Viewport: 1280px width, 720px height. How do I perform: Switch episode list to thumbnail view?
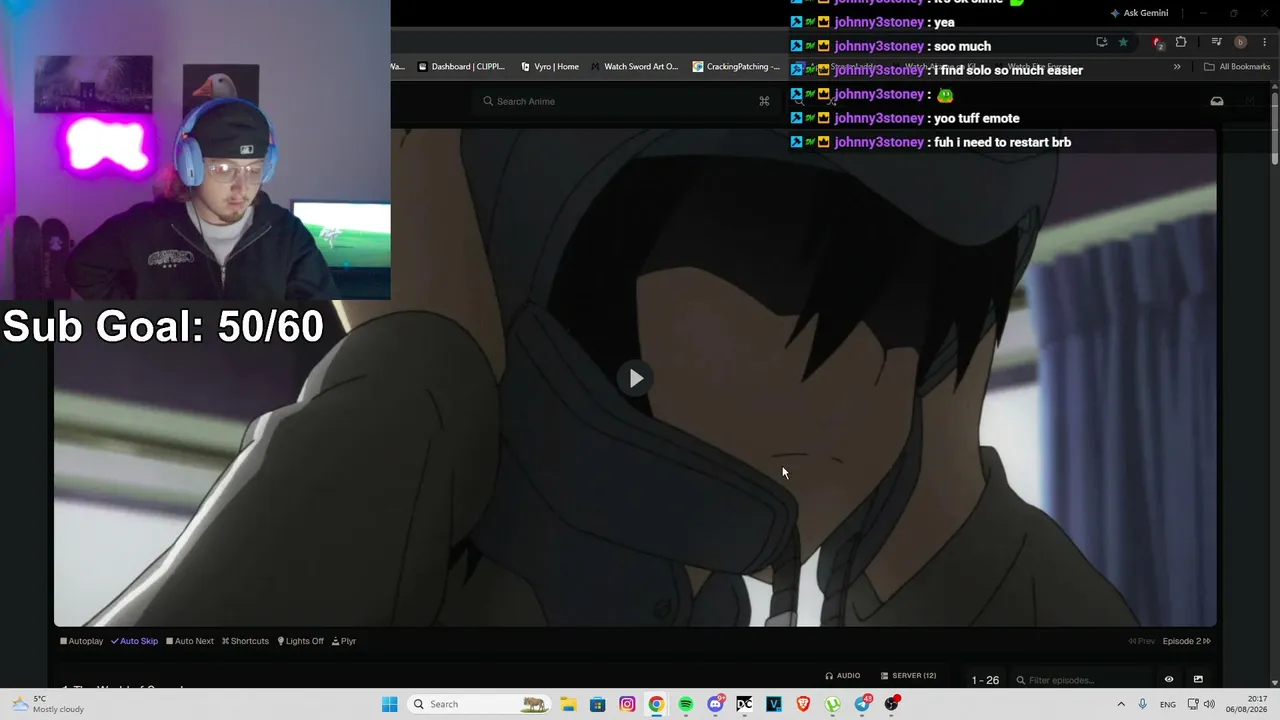coord(1198,680)
